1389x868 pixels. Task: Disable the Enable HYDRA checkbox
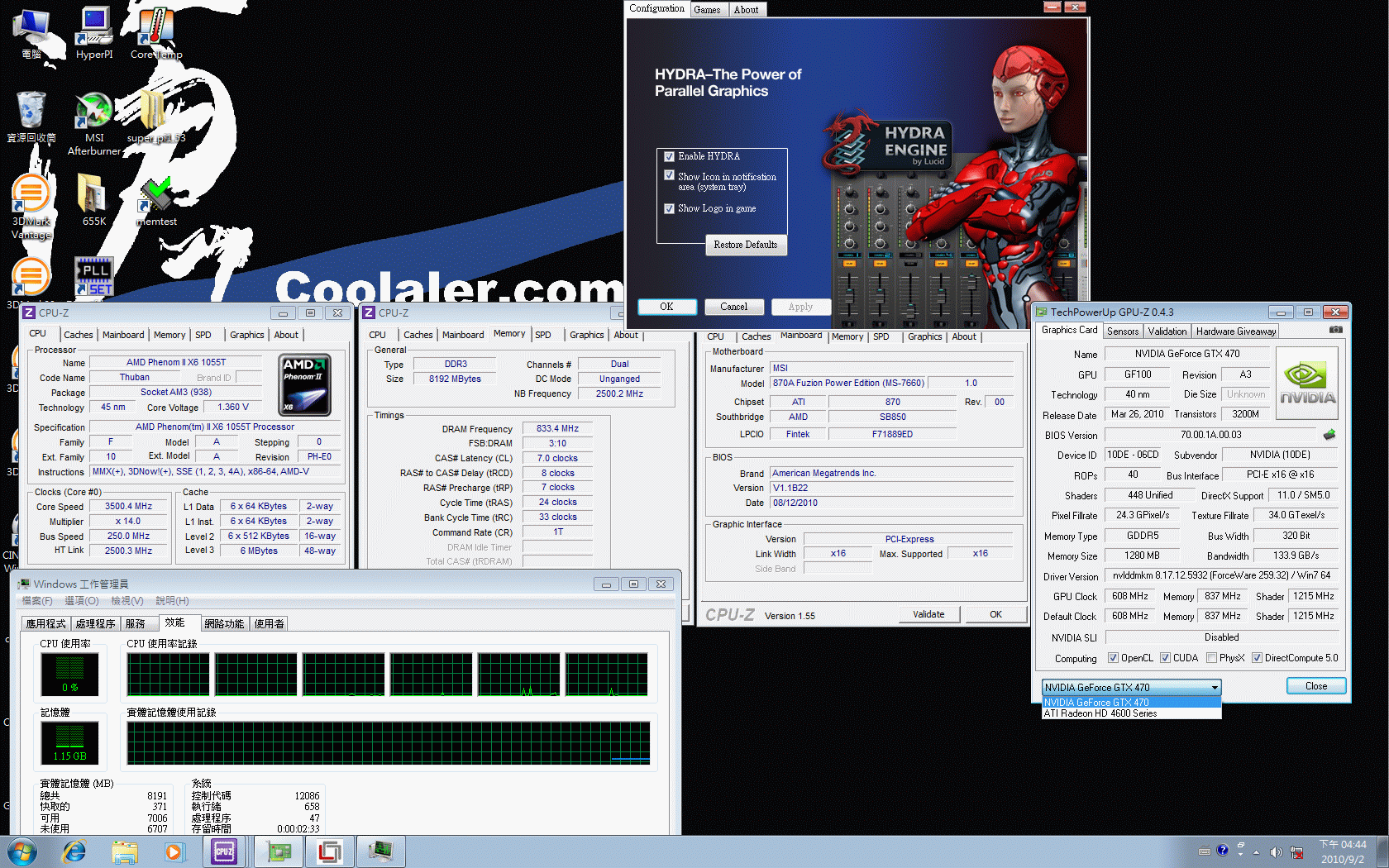[x=669, y=156]
